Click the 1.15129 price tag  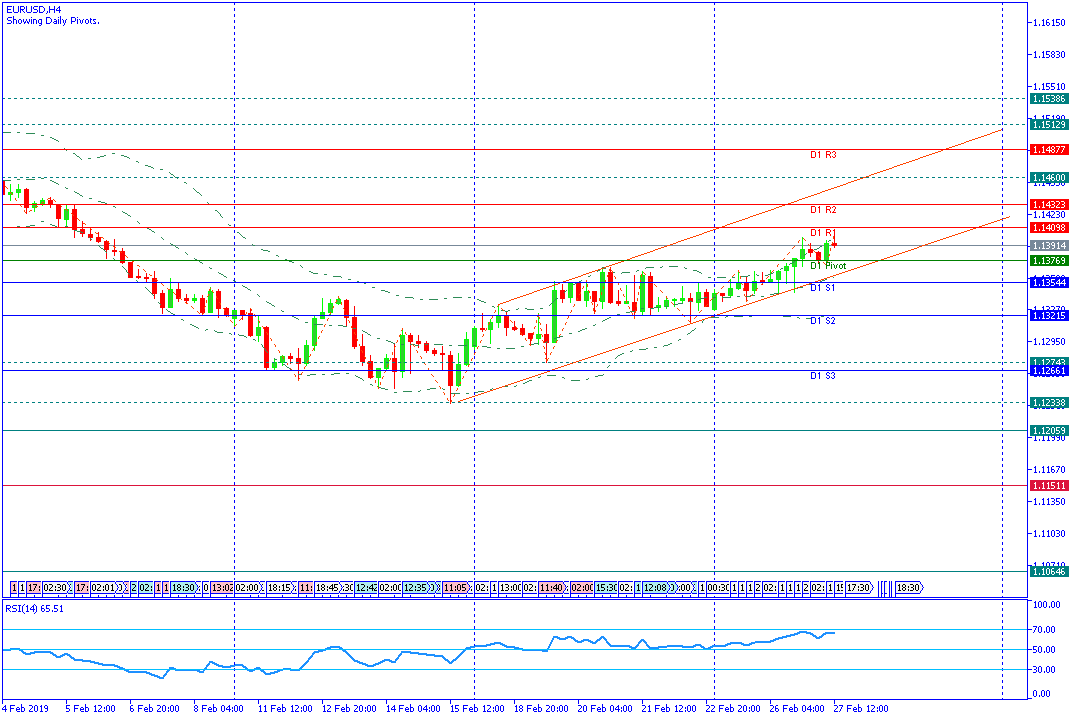tap(1049, 125)
